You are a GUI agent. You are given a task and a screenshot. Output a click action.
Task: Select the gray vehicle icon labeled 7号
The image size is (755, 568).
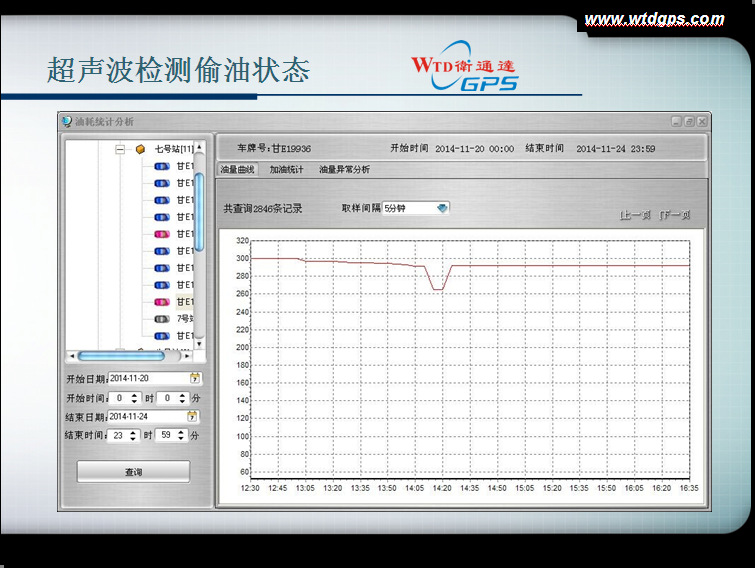coord(161,318)
